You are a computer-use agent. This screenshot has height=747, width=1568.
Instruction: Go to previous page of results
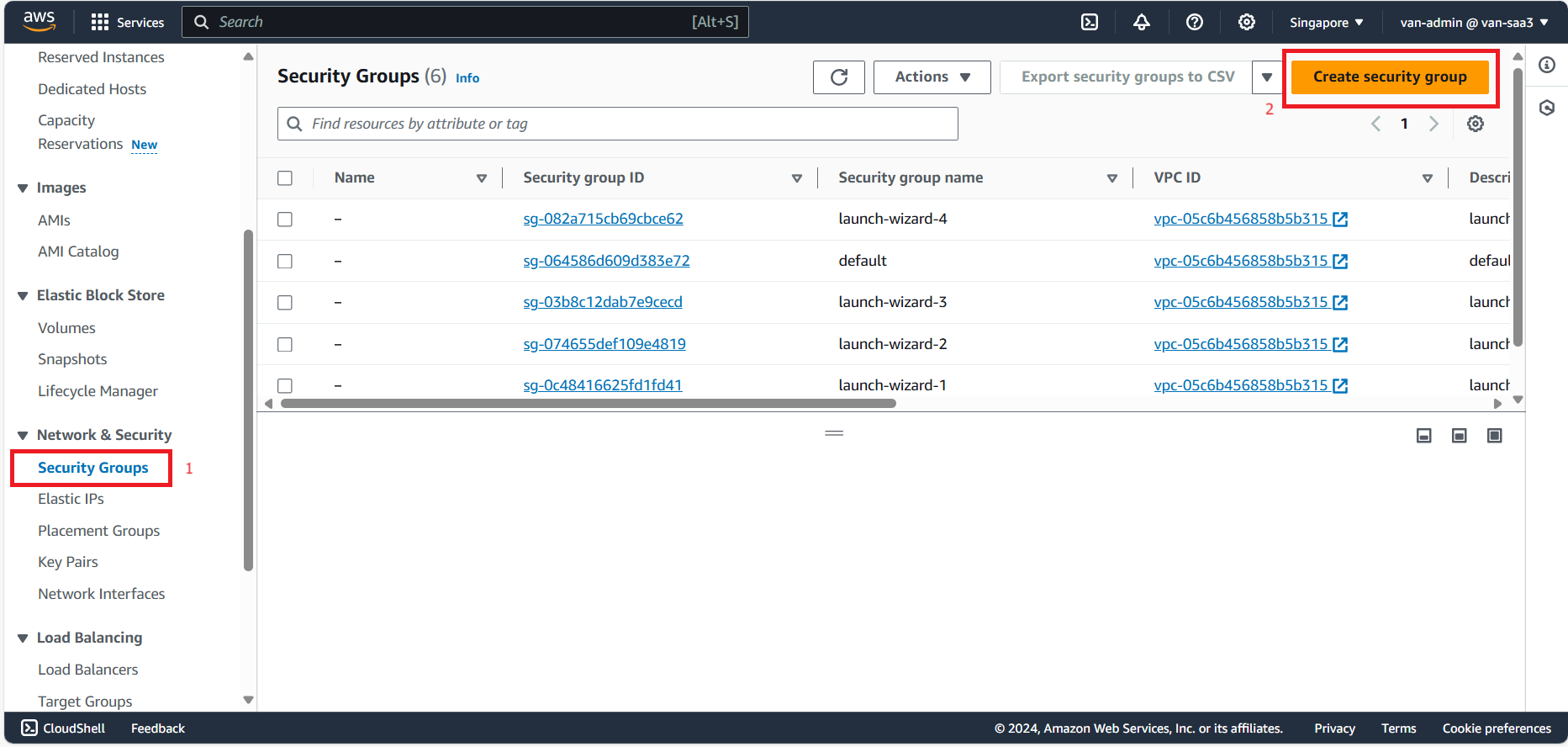pos(1376,124)
